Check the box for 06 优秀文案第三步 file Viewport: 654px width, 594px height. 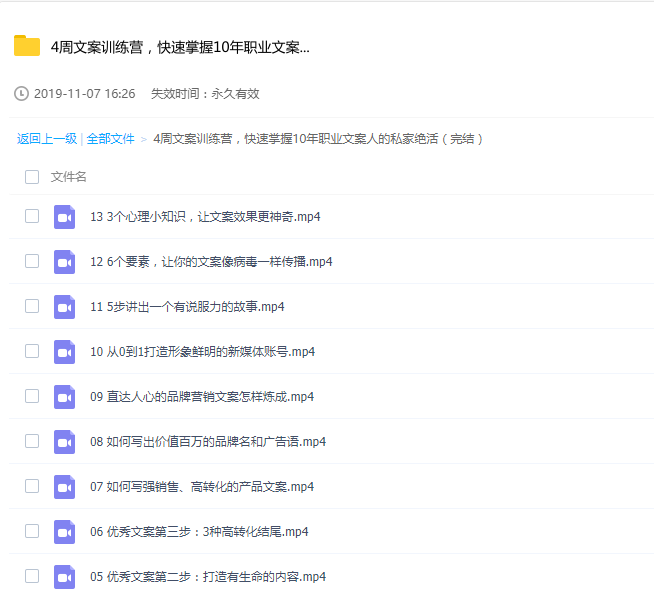click(x=32, y=531)
